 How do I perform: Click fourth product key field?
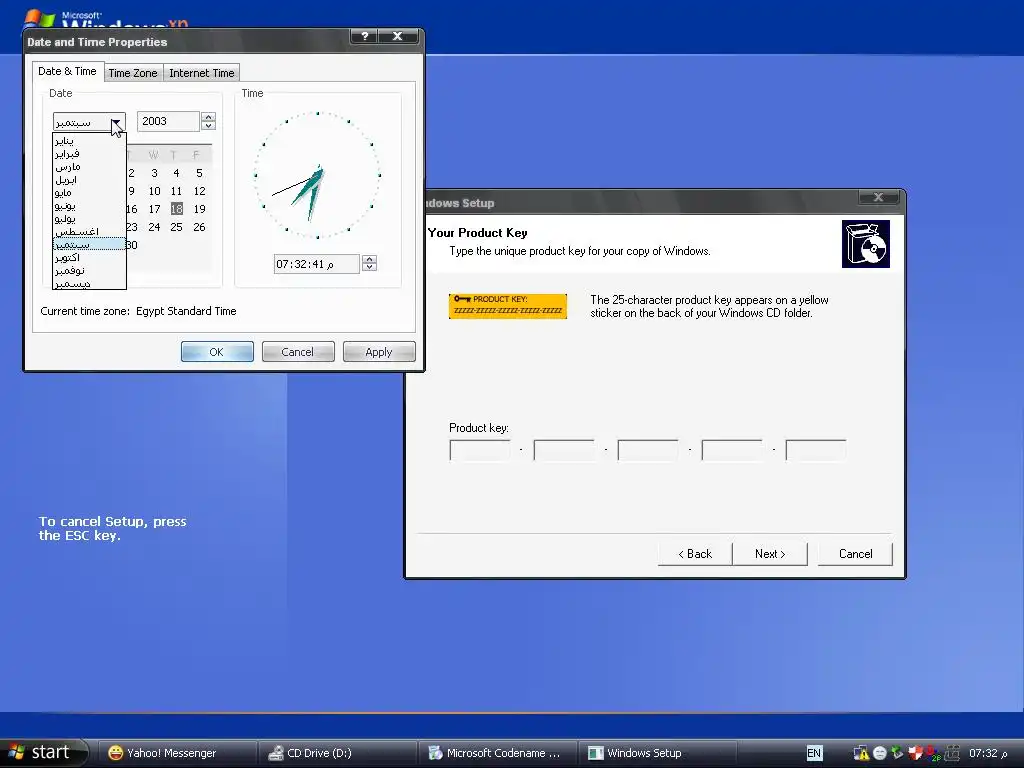pos(732,450)
